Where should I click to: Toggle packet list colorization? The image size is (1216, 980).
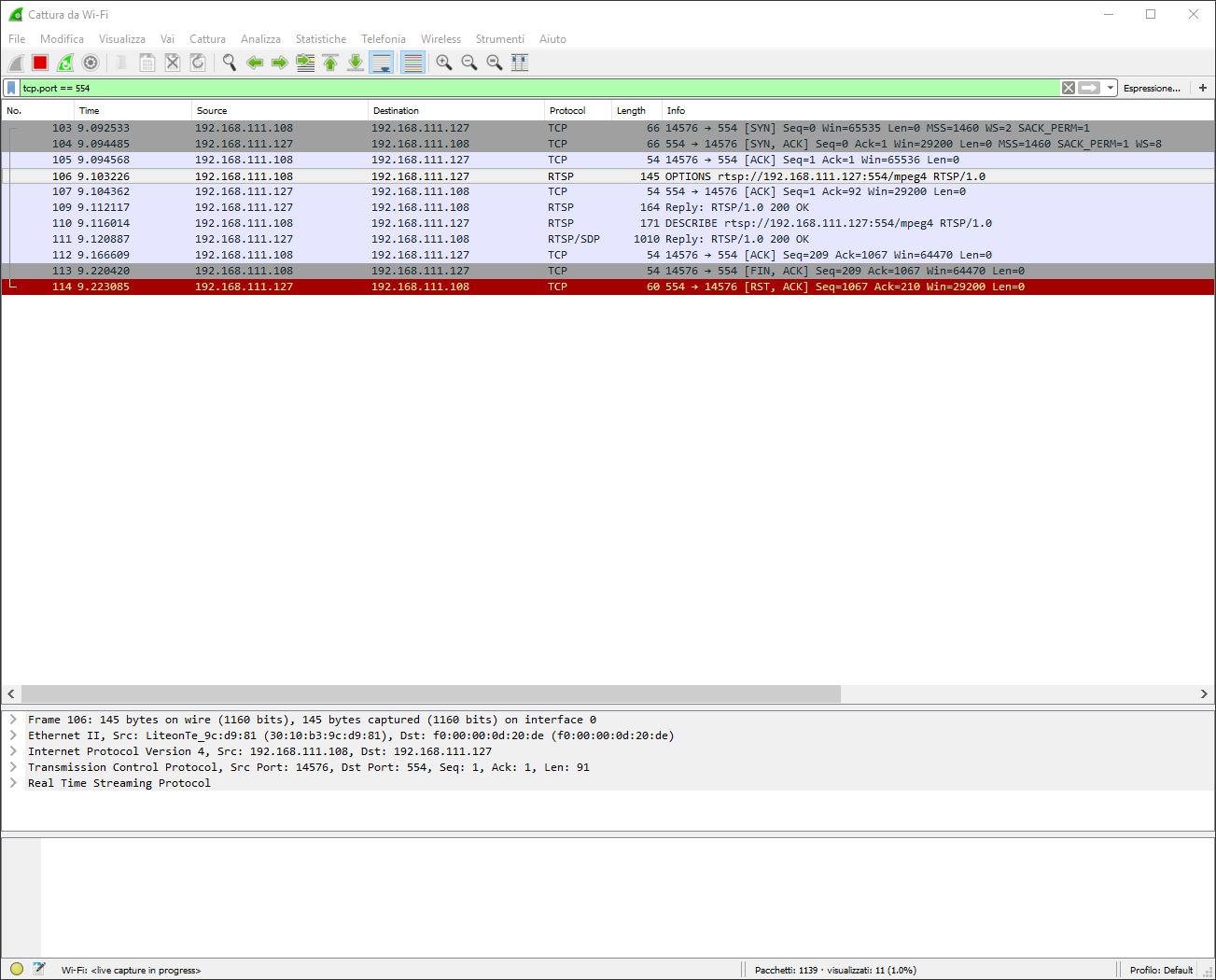point(412,62)
